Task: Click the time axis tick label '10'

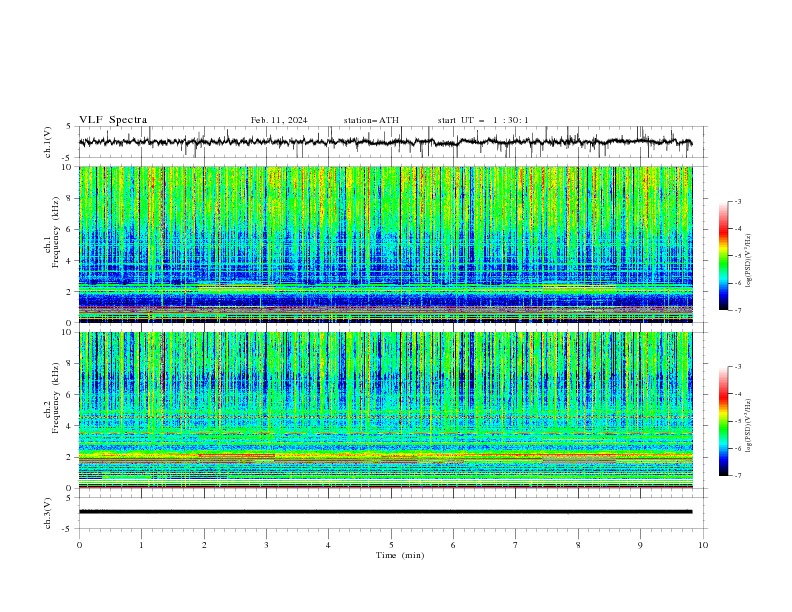Action: [703, 545]
